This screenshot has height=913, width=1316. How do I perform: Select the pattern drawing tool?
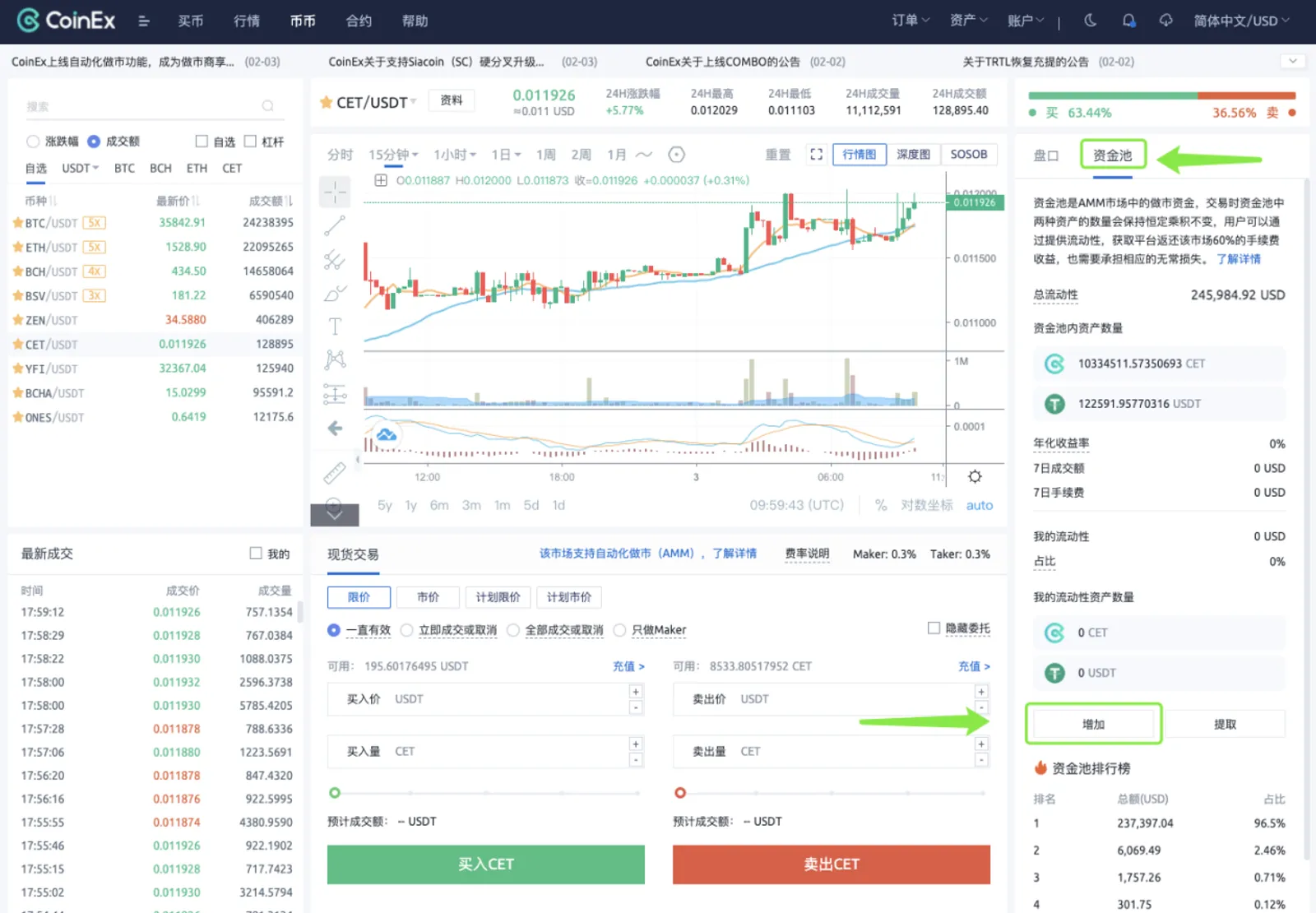335,359
